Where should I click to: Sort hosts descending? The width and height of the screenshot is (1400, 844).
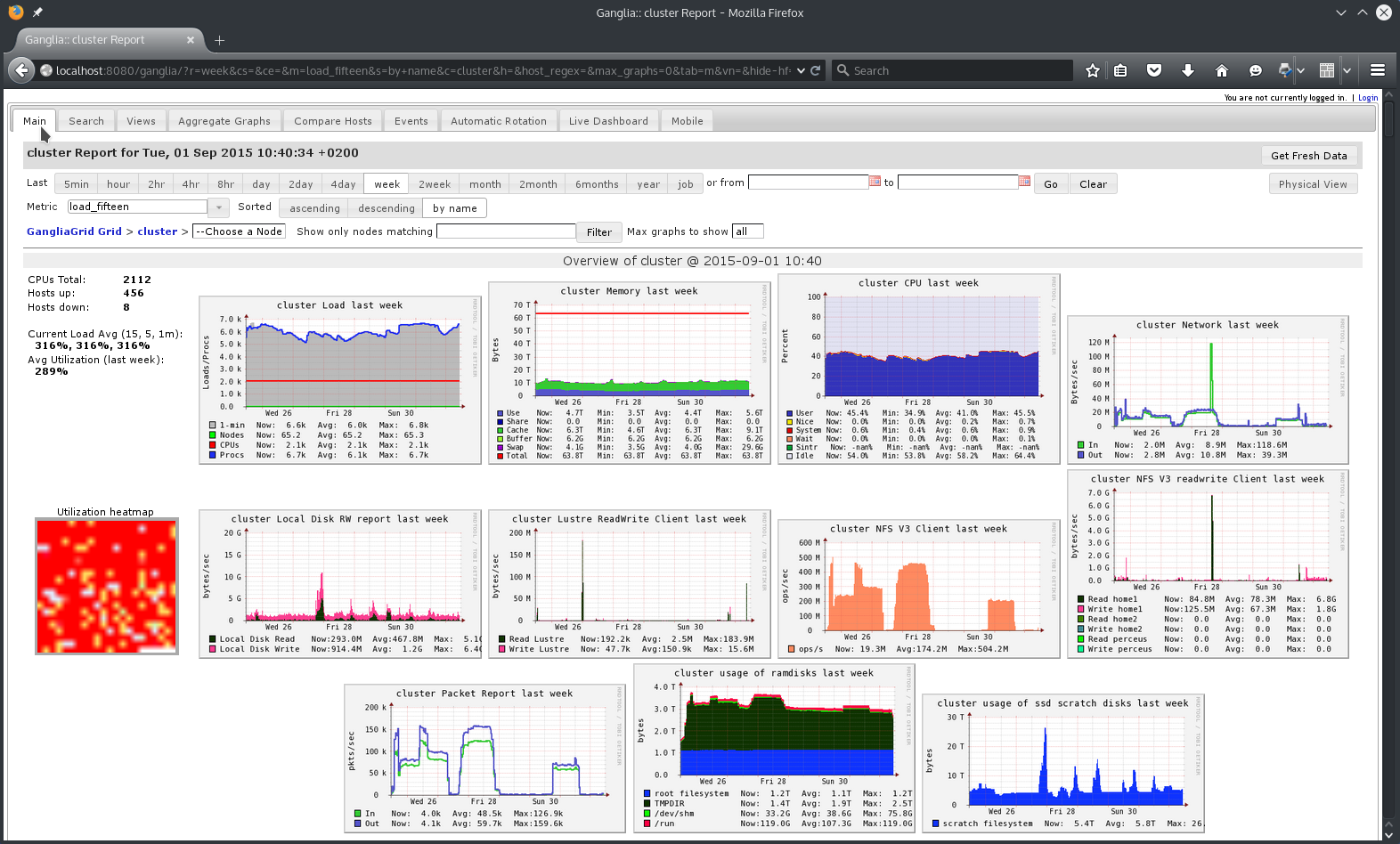387,208
